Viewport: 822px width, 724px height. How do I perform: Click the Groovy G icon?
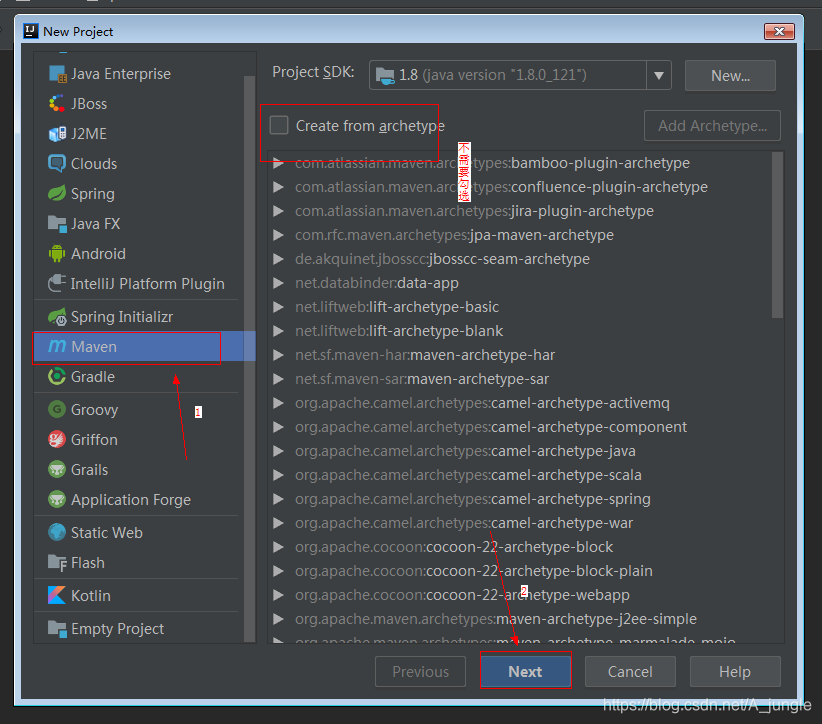[57, 409]
